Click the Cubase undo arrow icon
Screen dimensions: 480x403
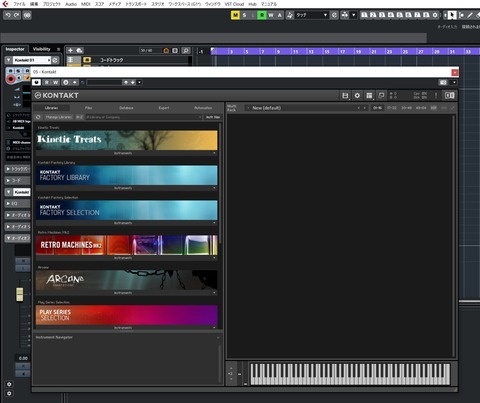[8, 15]
